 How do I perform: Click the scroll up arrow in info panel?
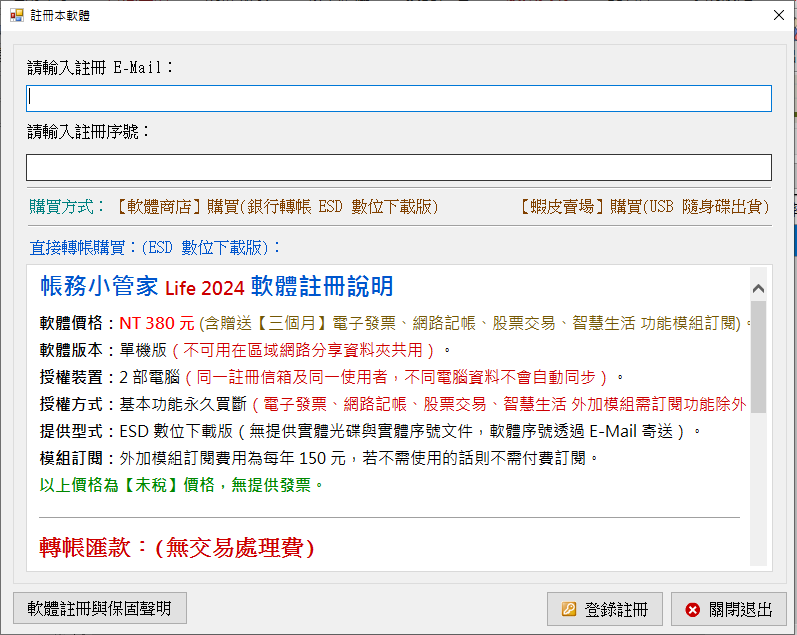tap(758, 288)
